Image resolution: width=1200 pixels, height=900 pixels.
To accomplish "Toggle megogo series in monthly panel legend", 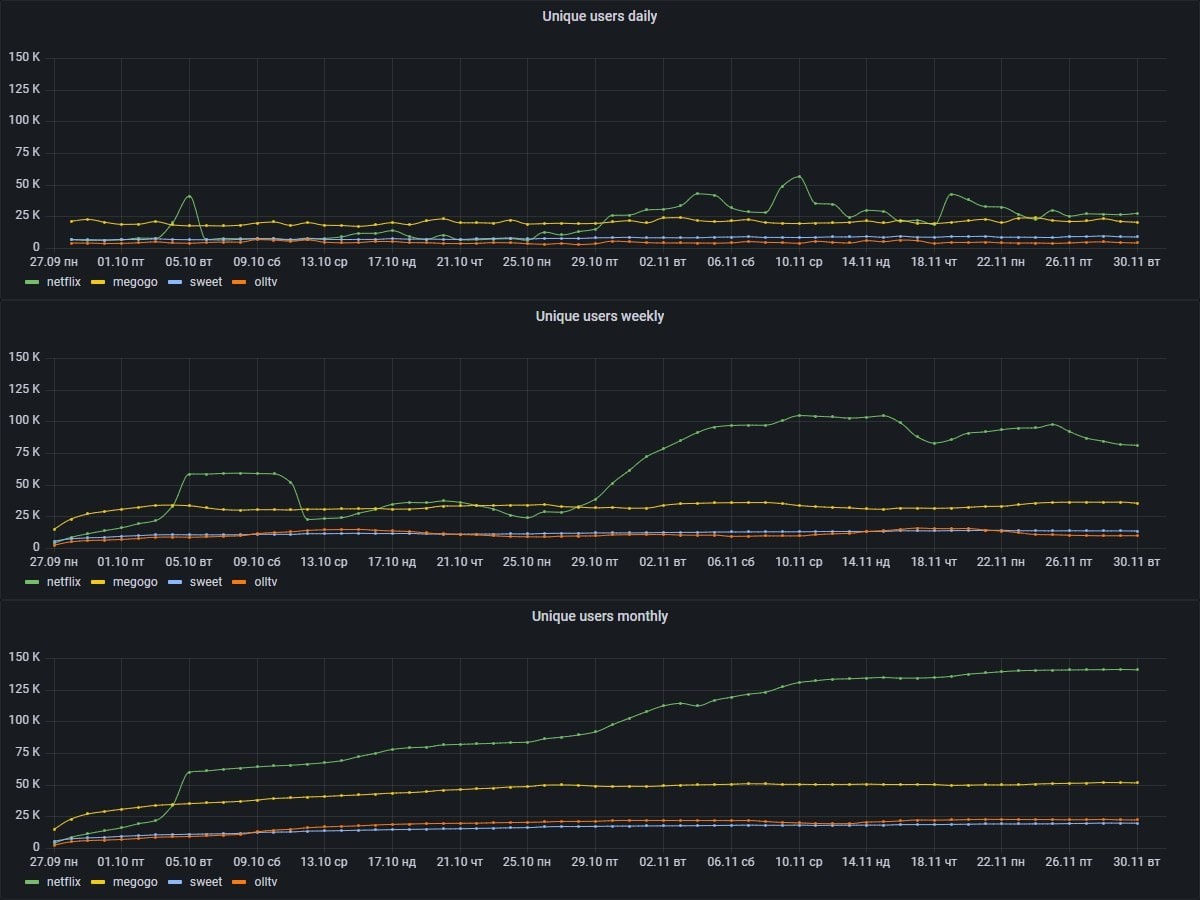I will coord(135,882).
